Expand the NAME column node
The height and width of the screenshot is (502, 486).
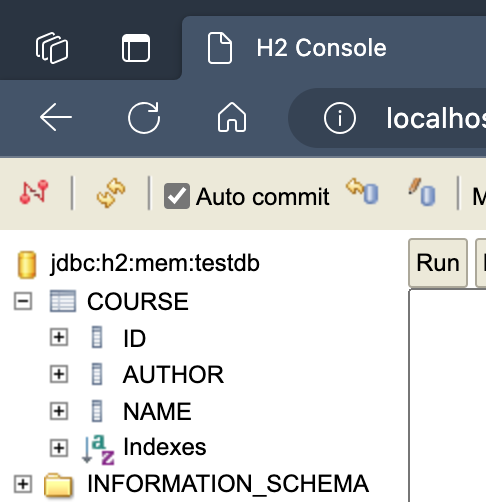[59, 411]
